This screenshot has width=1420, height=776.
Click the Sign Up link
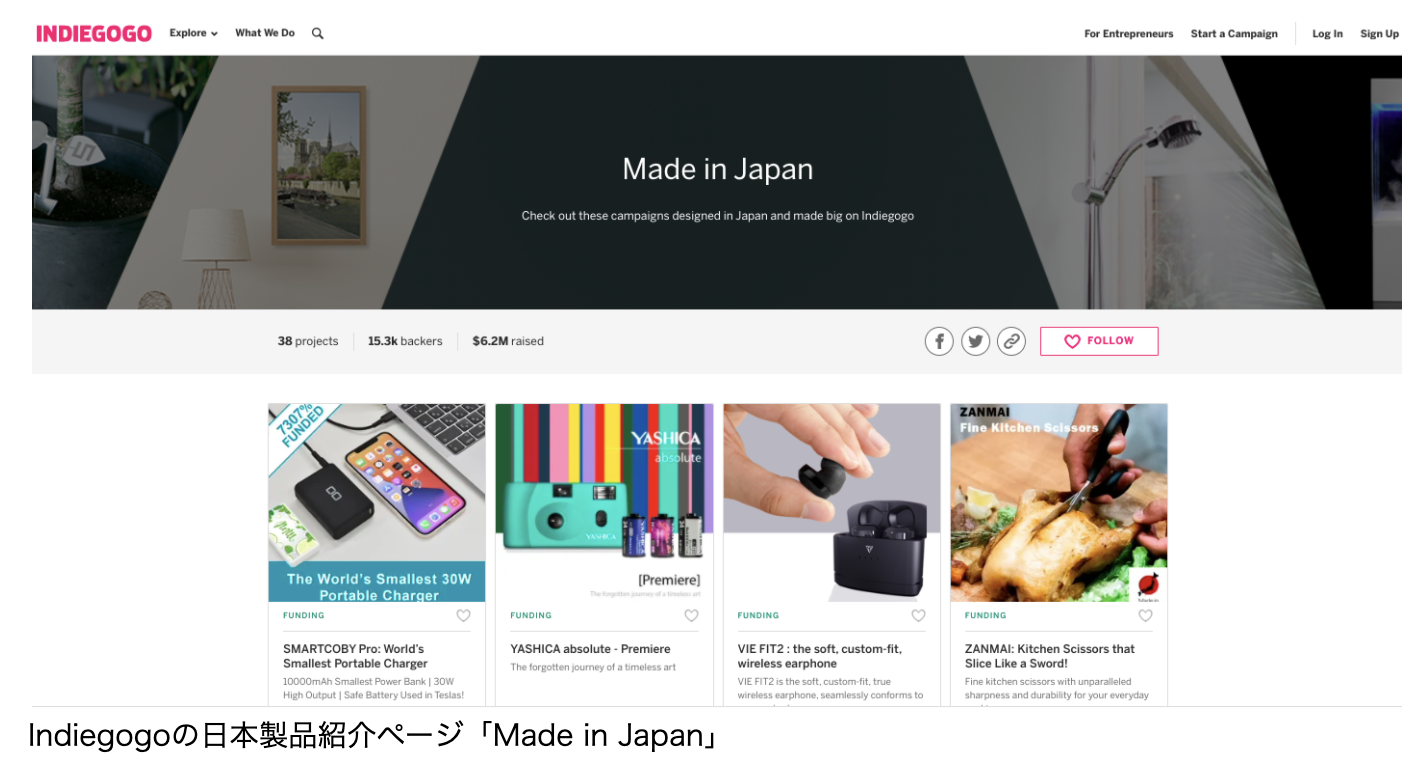tap(1379, 34)
